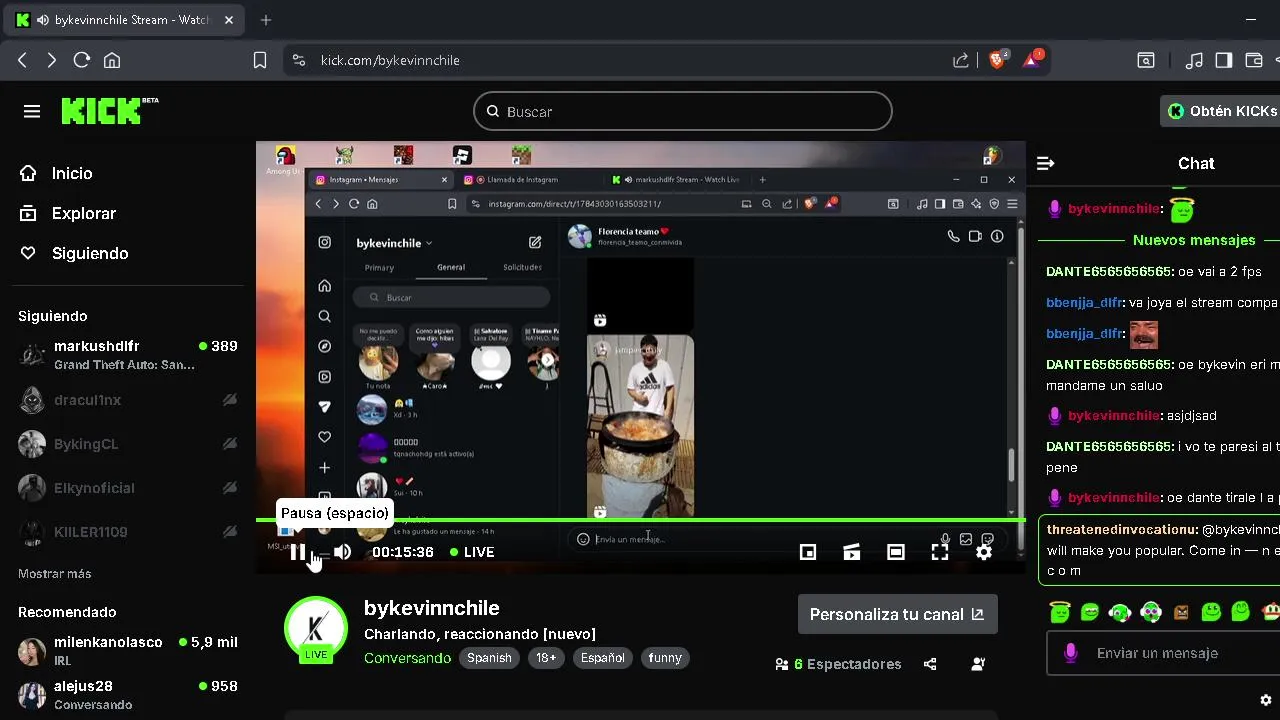This screenshot has height=720, width=1280.
Task: Open the hamburger menu beside Kick logo
Action: (x=32, y=111)
